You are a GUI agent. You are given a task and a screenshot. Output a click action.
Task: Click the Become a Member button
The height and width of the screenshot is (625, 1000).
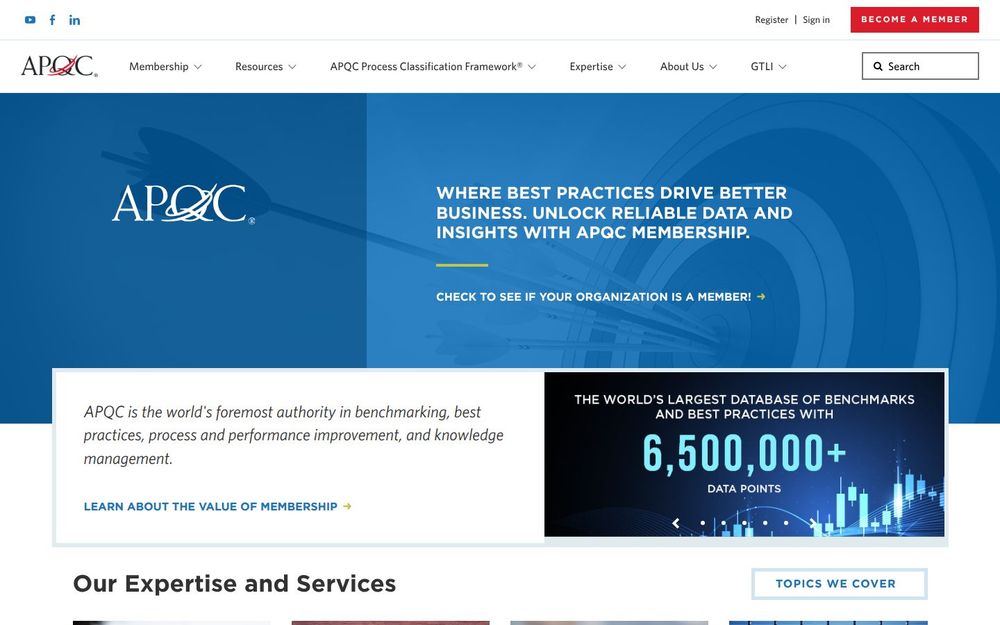pyautogui.click(x=915, y=20)
